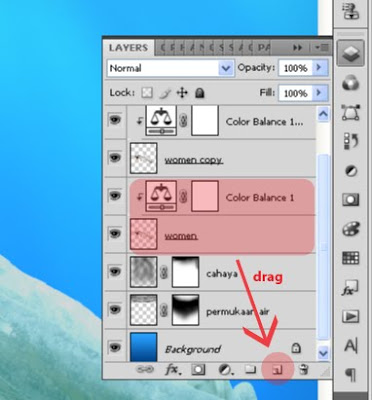Click the Color Balance 1 pink mask
372x400 pixels.
tap(205, 196)
